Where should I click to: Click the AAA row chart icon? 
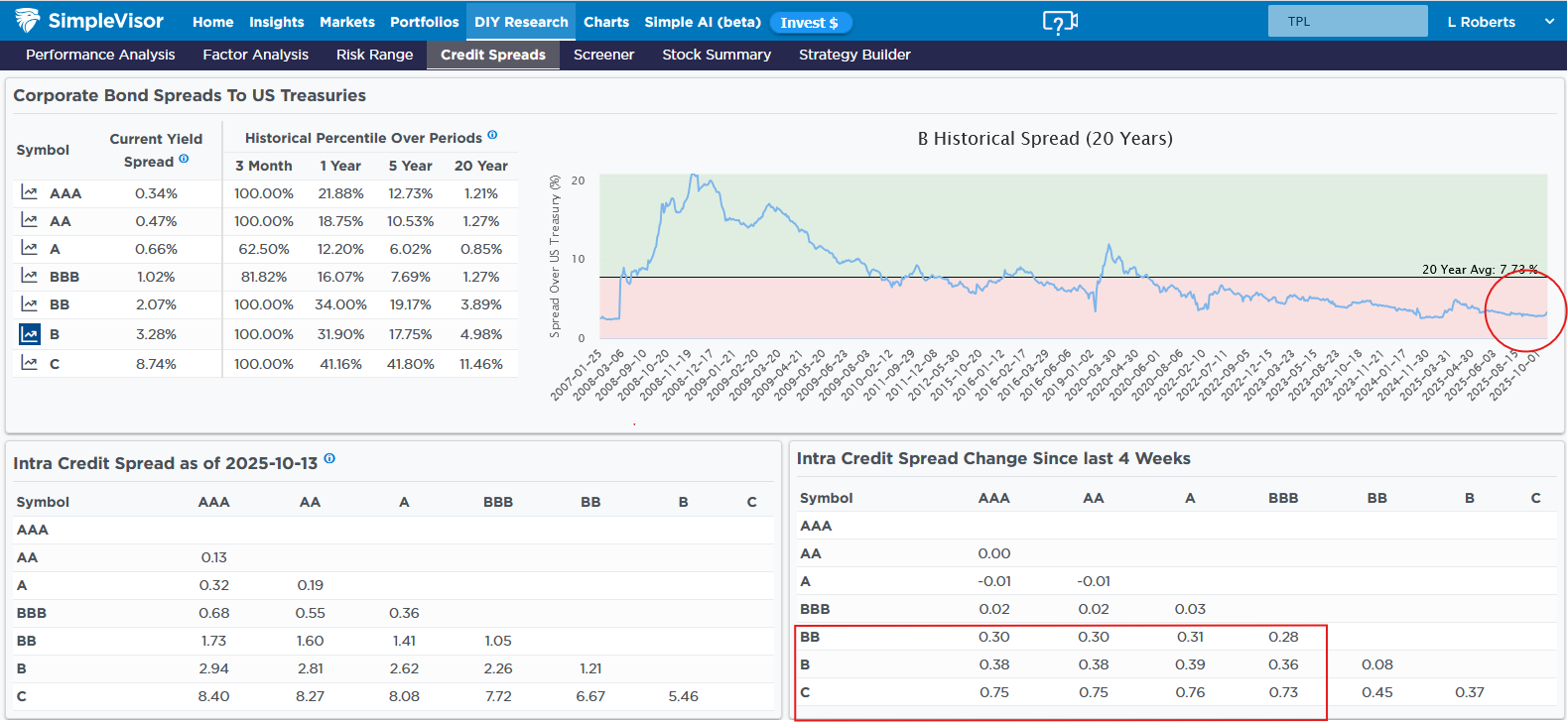tap(30, 192)
